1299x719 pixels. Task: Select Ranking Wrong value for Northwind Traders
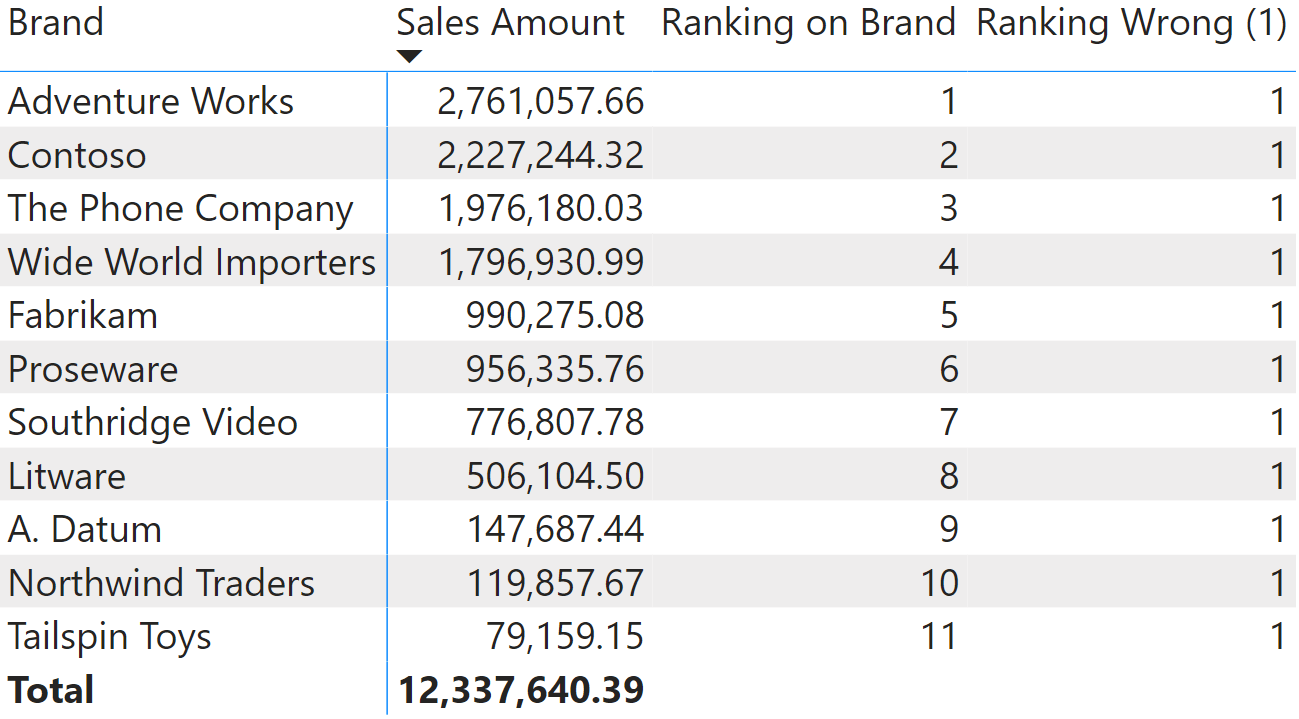(x=1277, y=583)
